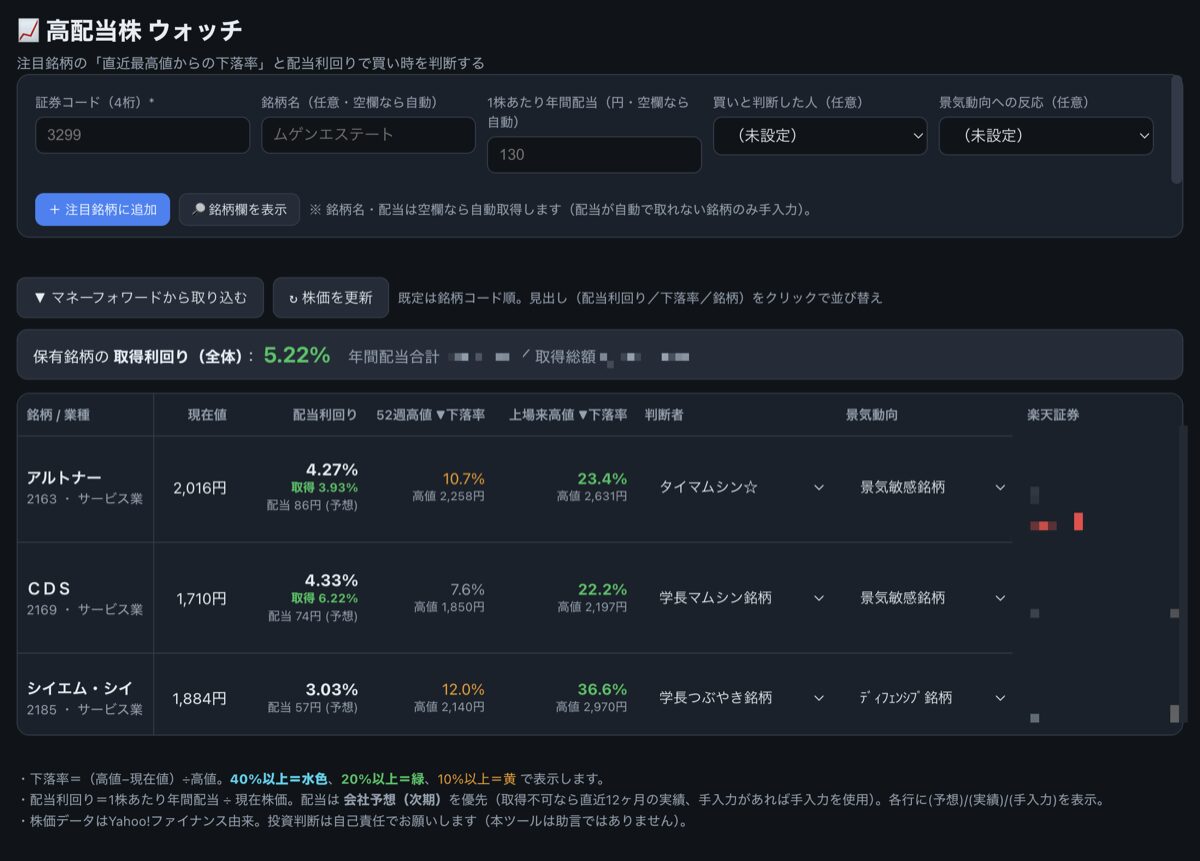Click 株価を更新 refresh button
The height and width of the screenshot is (861, 1200).
click(x=331, y=298)
